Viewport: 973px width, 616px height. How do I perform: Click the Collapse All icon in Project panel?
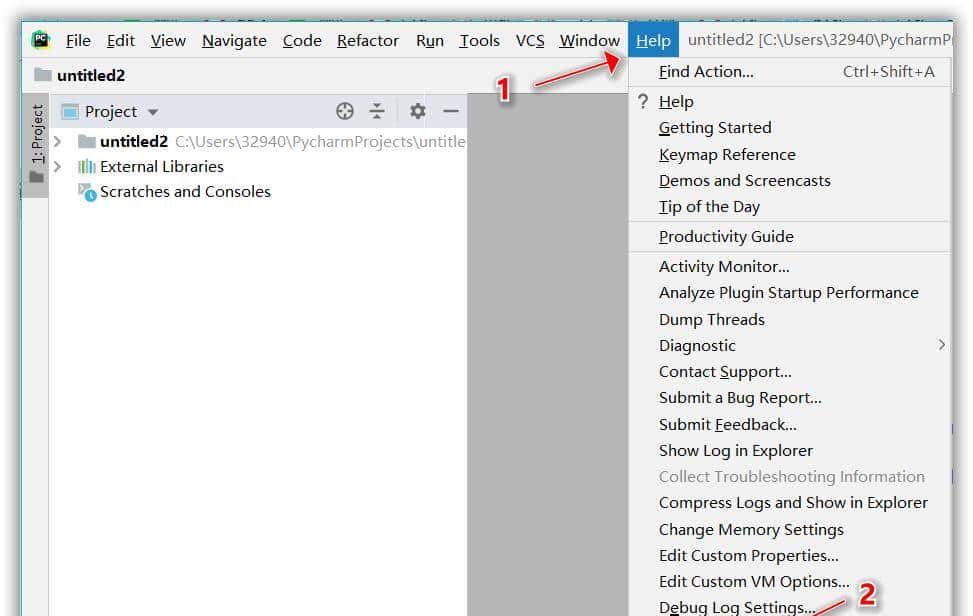[x=377, y=112]
